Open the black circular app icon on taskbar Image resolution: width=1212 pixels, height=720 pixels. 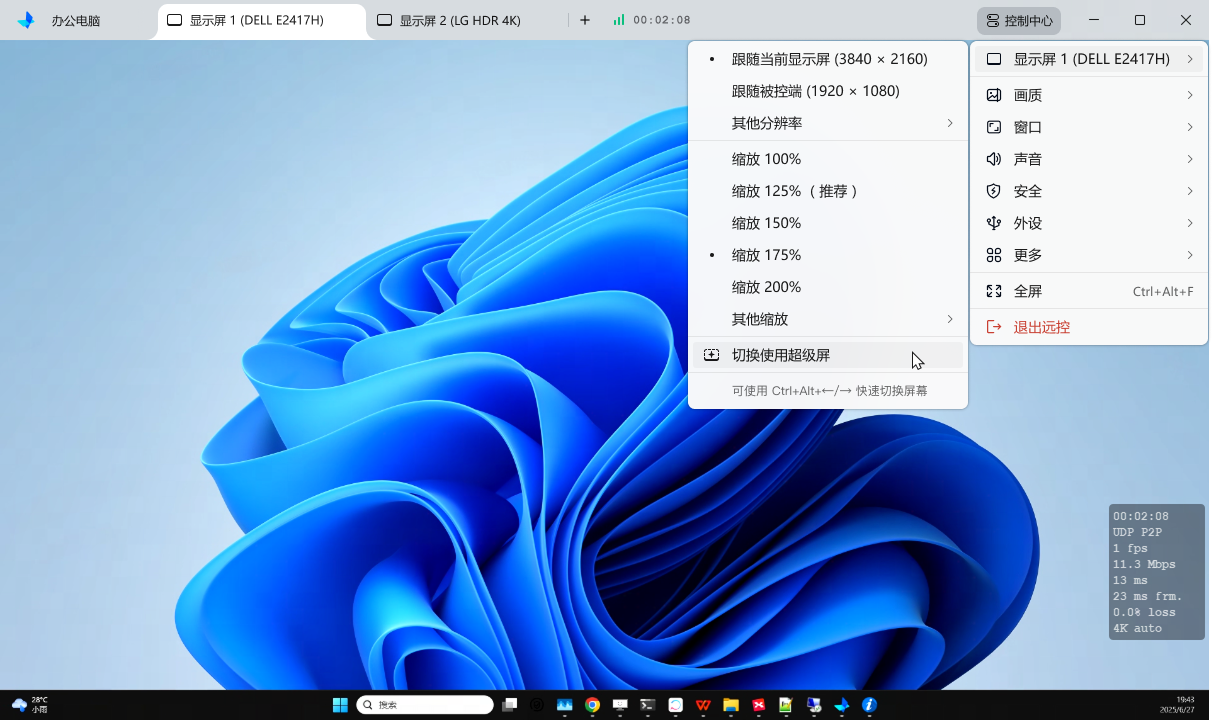tap(537, 705)
